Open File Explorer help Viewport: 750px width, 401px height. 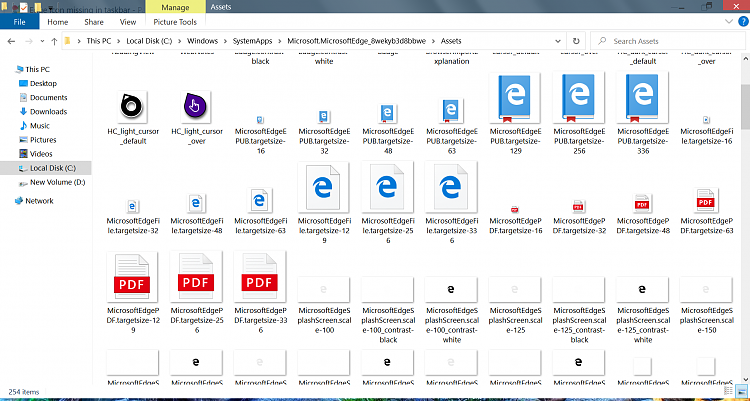click(x=742, y=22)
